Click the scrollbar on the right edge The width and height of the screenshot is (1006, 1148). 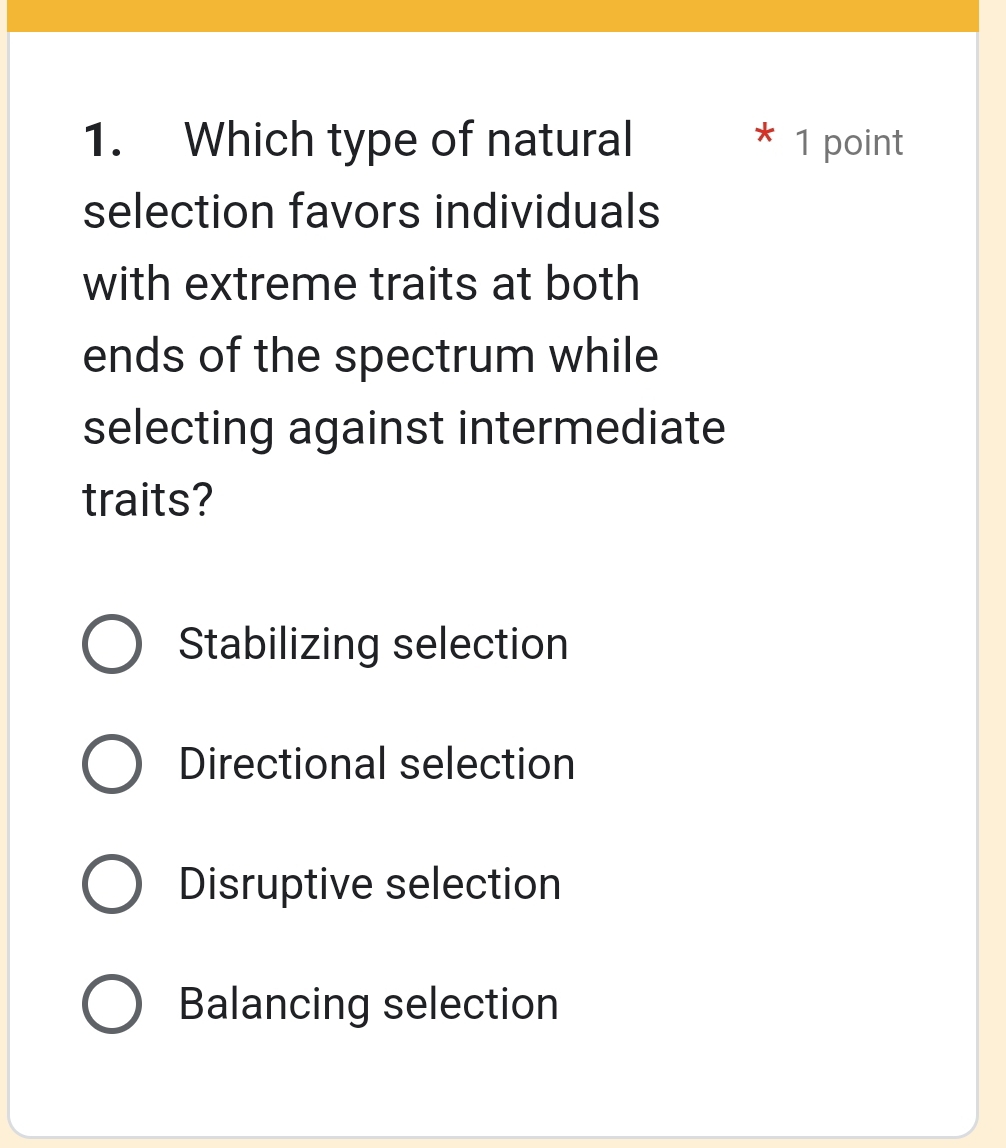tap(1000, 574)
